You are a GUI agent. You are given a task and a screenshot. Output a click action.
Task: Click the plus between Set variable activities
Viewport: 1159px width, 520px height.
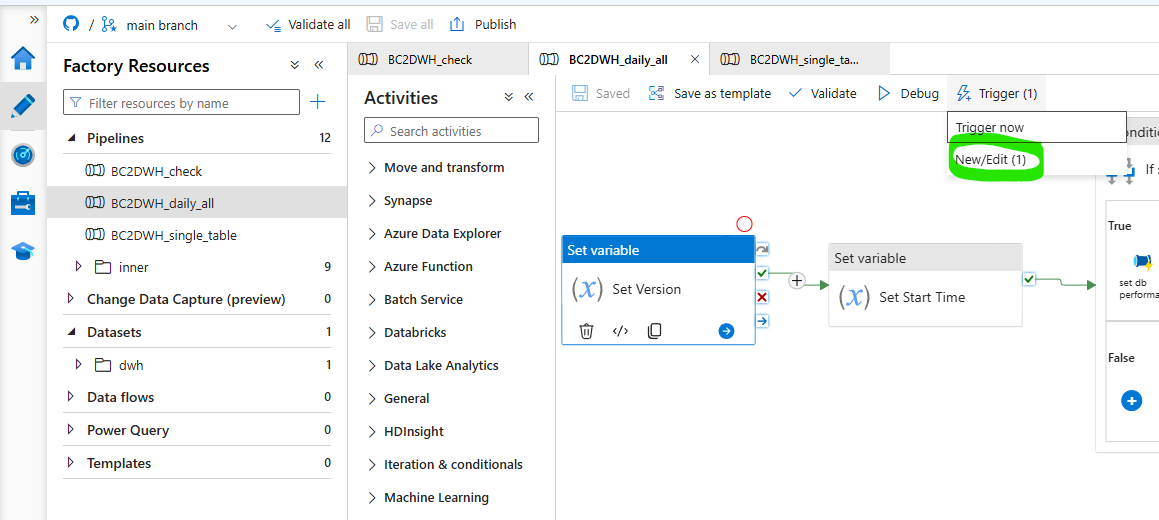(797, 281)
